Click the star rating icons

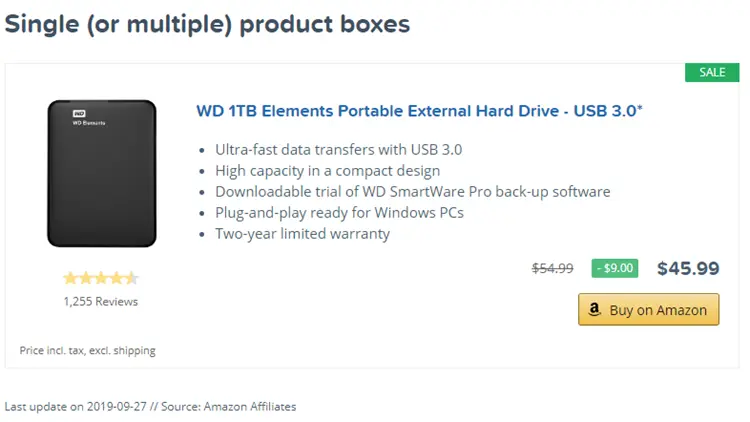[x=101, y=278]
